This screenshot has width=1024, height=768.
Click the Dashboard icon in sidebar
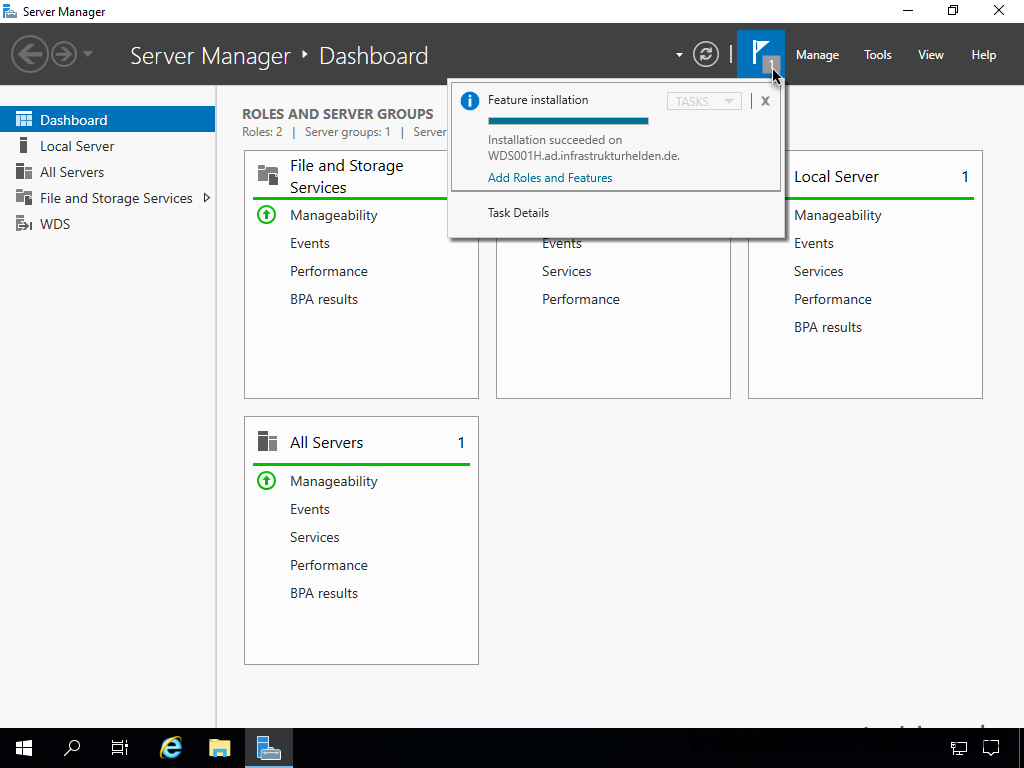tap(24, 120)
